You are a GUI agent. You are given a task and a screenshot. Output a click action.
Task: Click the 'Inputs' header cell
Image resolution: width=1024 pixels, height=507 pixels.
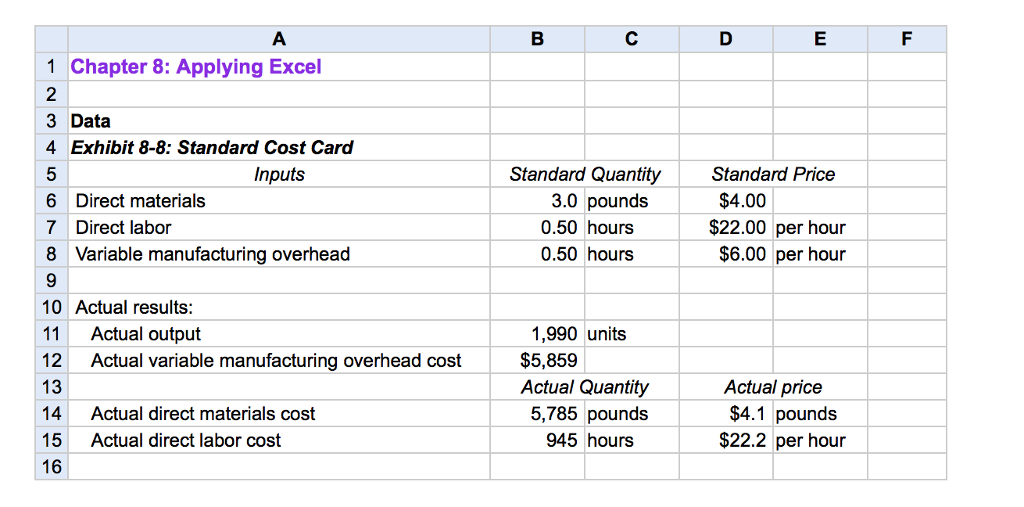point(279,174)
